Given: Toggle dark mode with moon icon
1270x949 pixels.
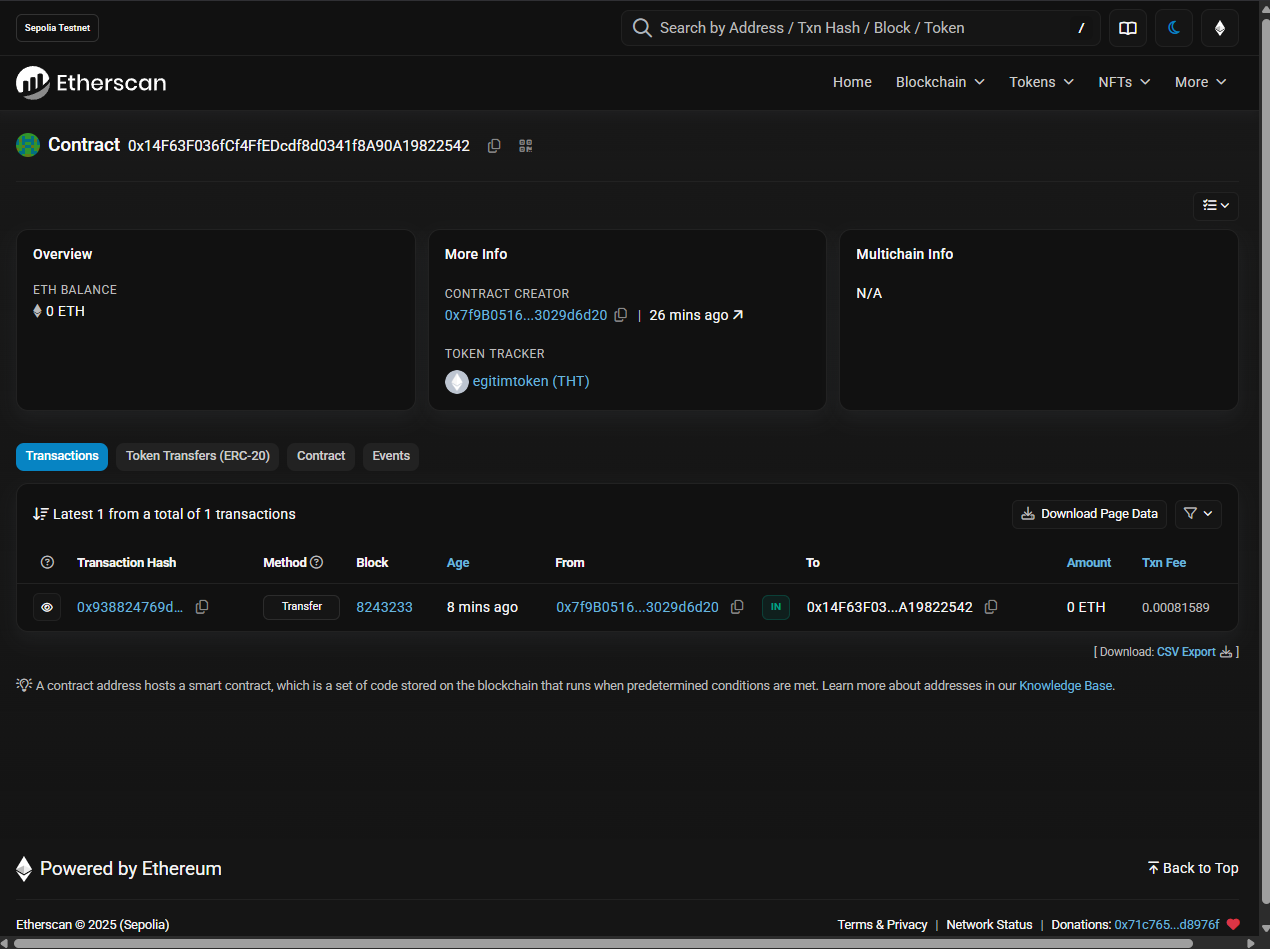Looking at the screenshot, I should 1174,28.
